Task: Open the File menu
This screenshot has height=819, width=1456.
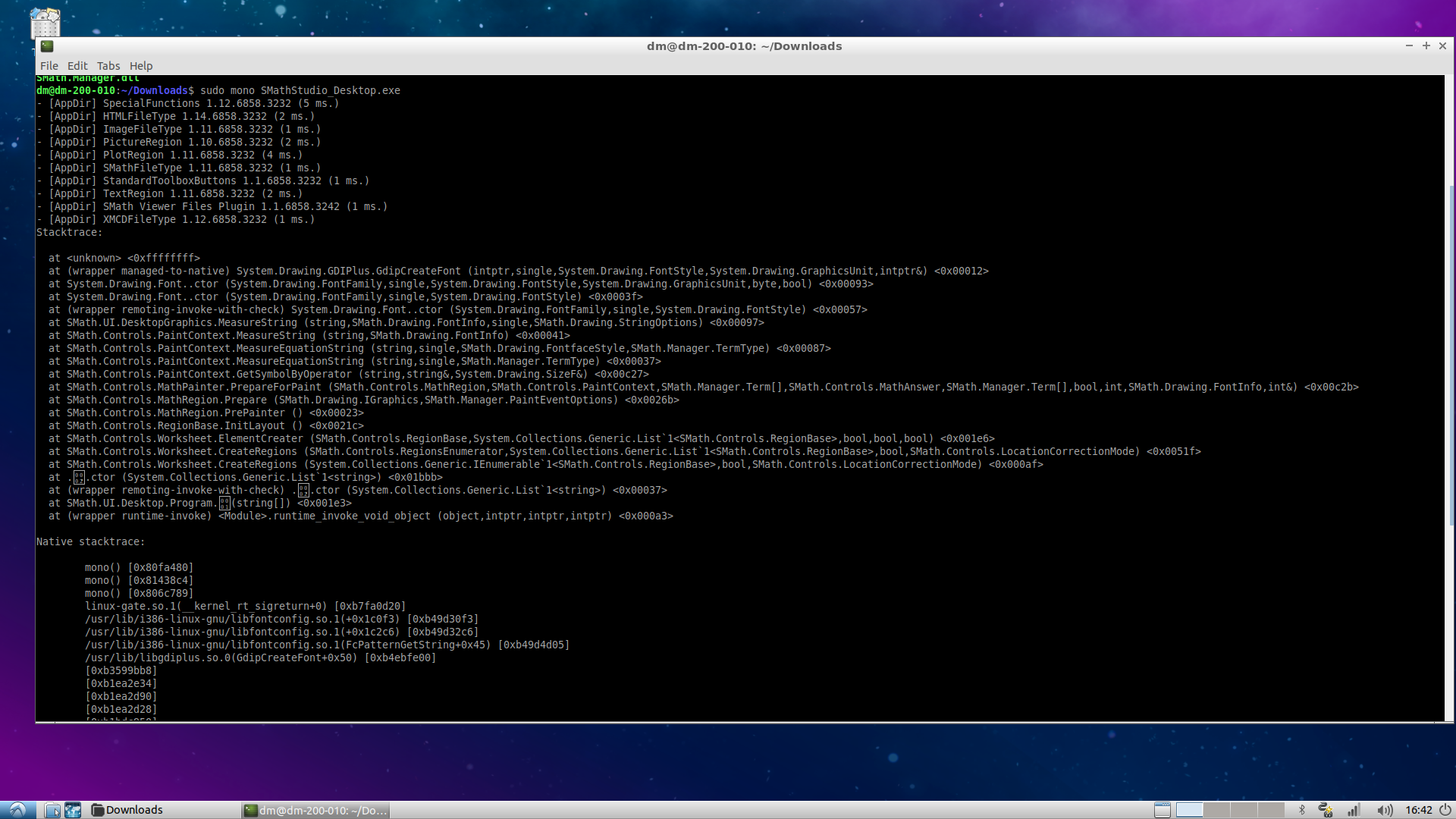Action: point(49,66)
